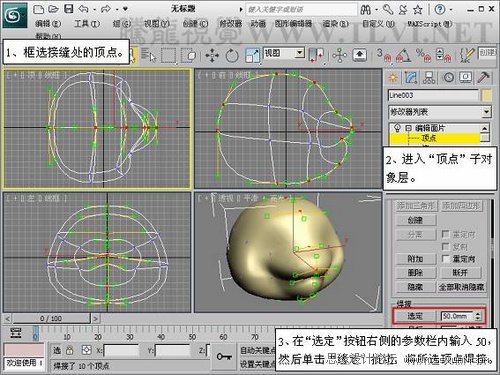Open the mirror/align flyout icon
This screenshot has width=500, height=375.
316,55
